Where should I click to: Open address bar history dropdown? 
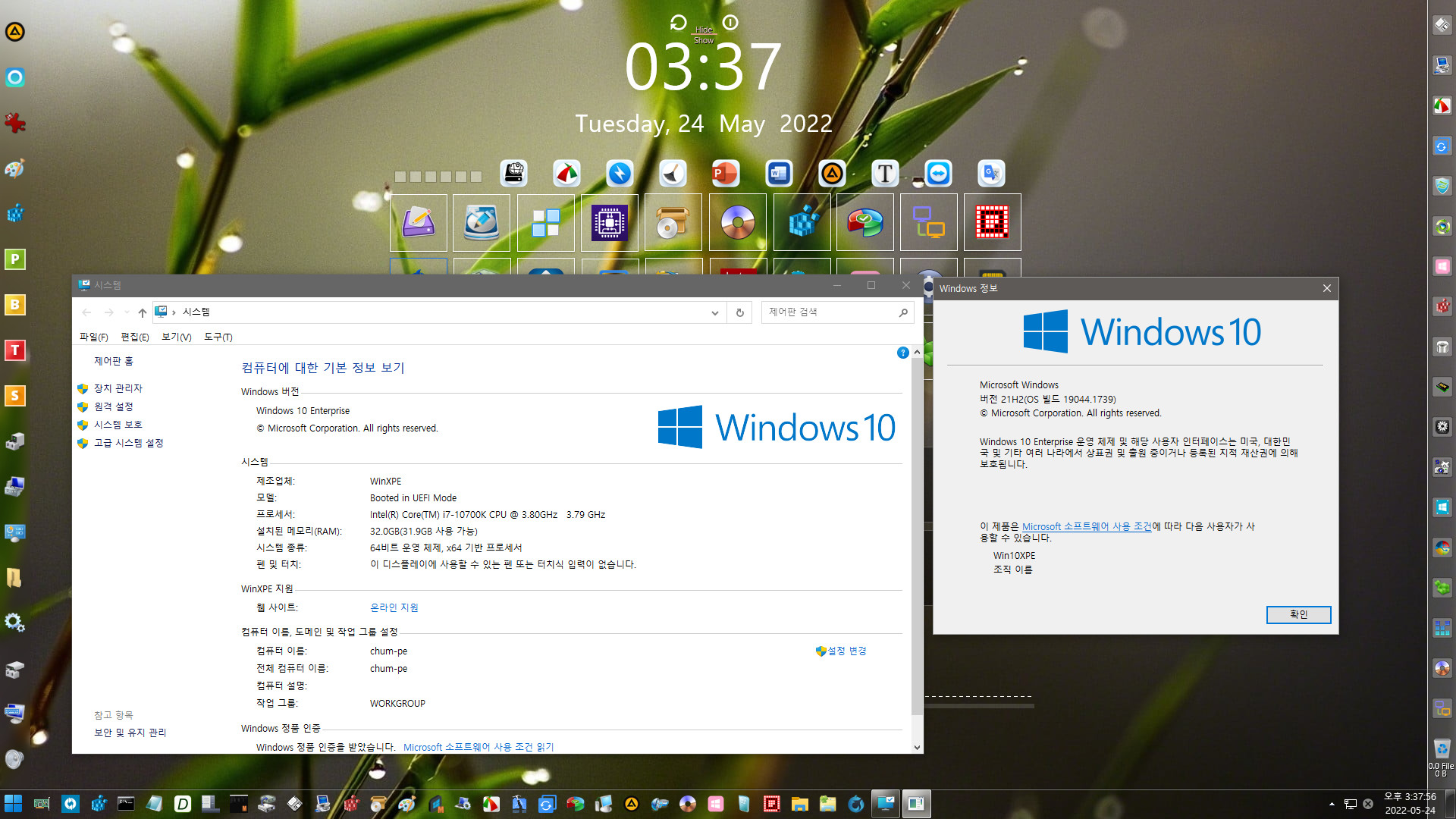click(x=714, y=312)
